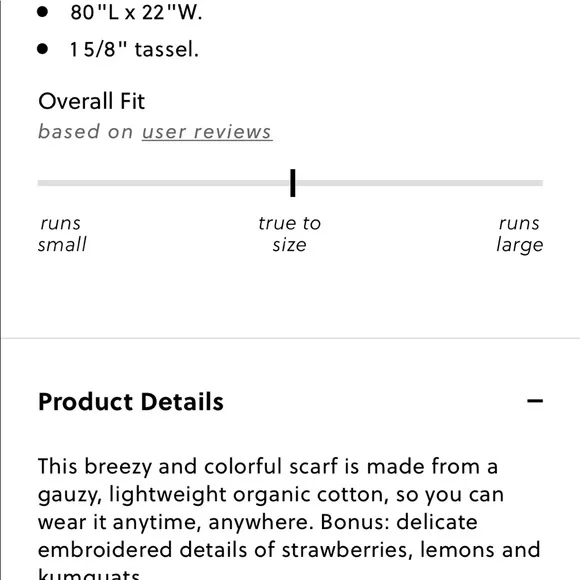Click the Overall Fit heading
580x580 pixels.
tap(91, 101)
